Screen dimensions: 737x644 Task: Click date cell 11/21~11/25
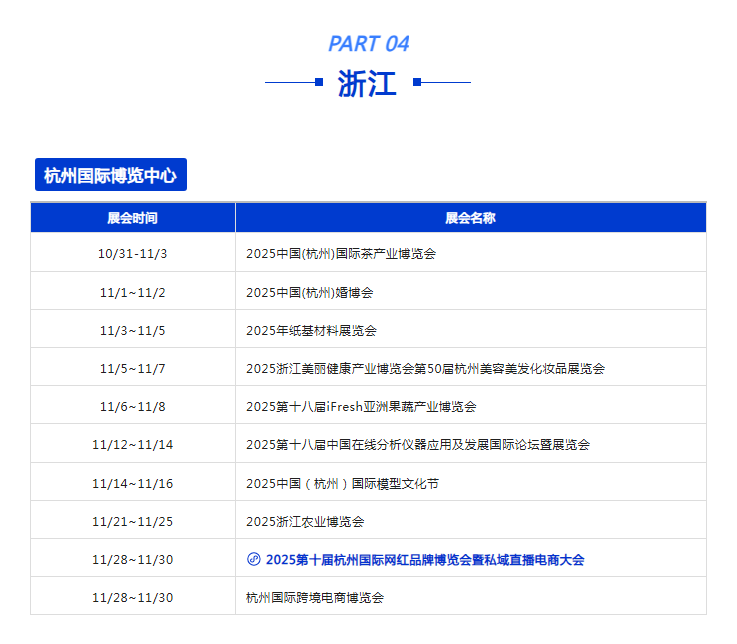coord(133,522)
